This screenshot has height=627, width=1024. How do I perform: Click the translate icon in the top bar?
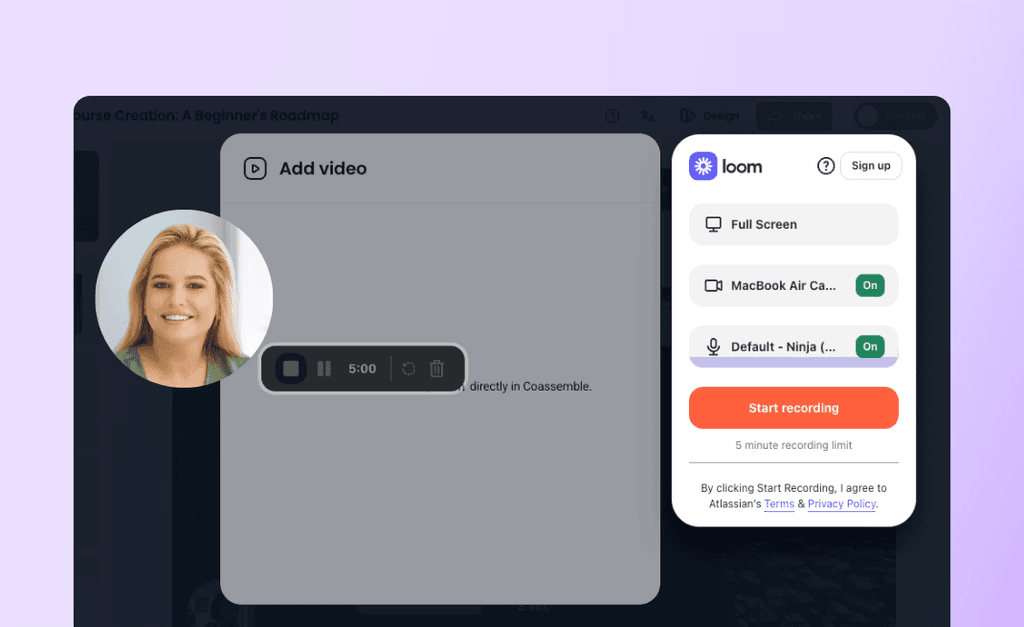point(648,116)
